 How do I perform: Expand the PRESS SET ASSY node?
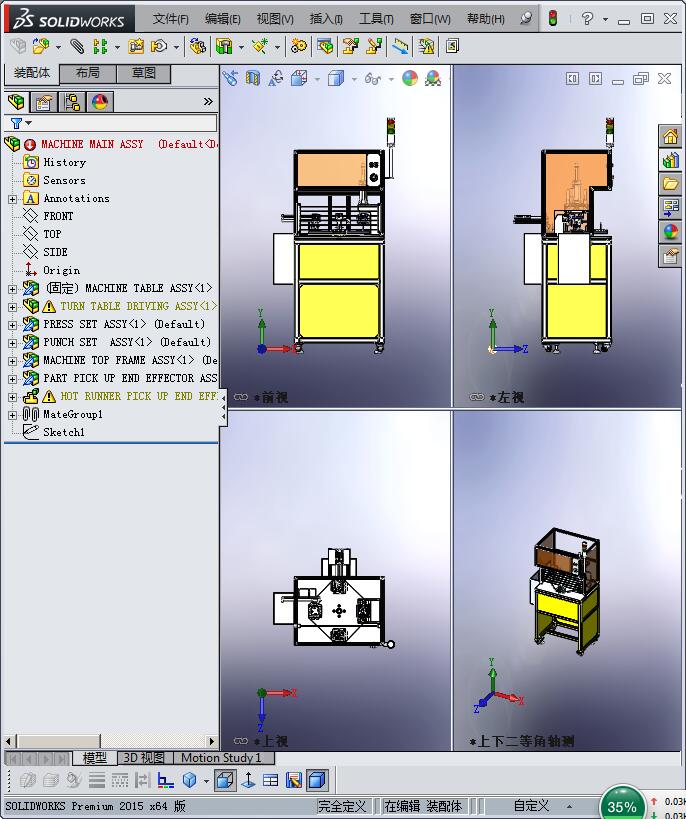(x=12, y=325)
